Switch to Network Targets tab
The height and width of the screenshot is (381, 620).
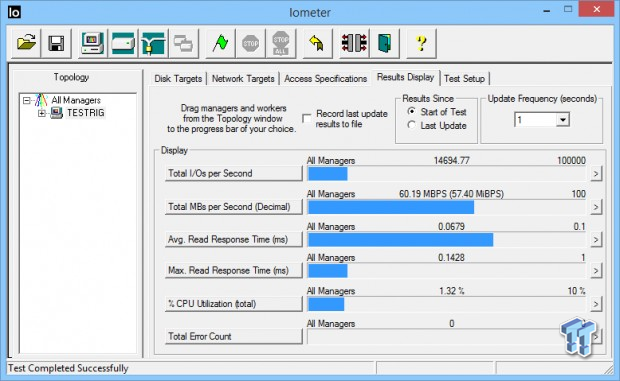point(243,79)
